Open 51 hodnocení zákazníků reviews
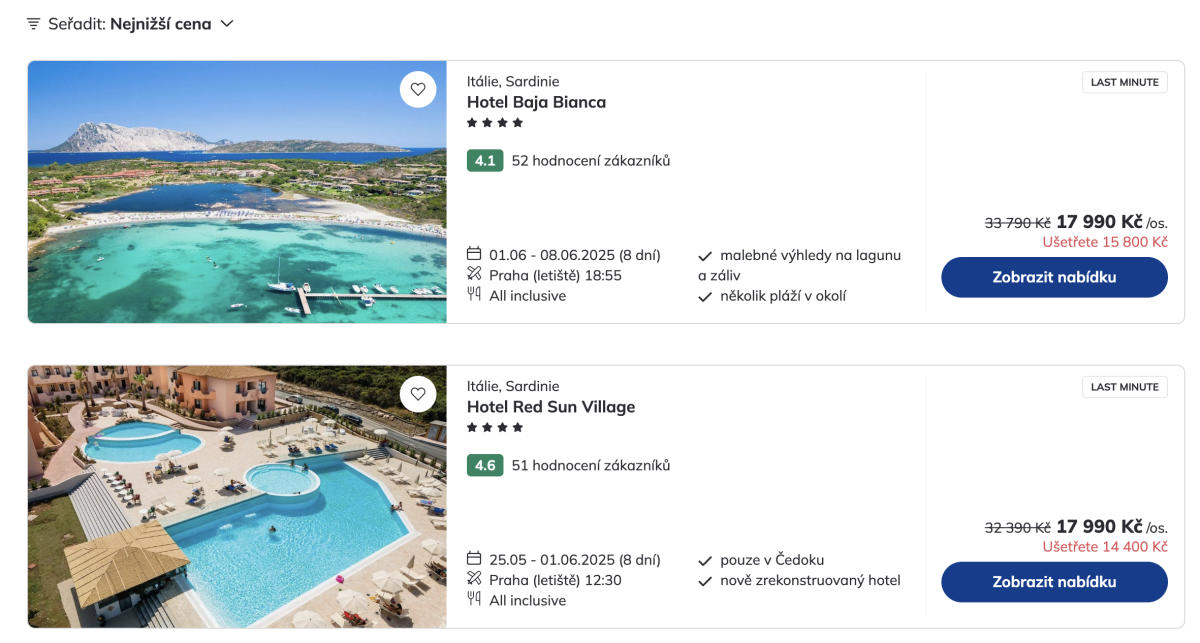 pyautogui.click(x=590, y=465)
